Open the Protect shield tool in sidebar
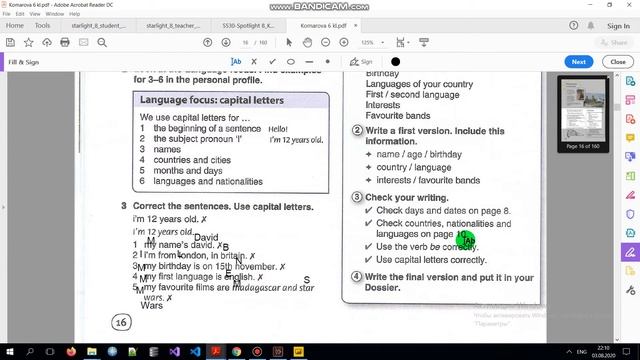The height and width of the screenshot is (360, 640). tap(630, 214)
